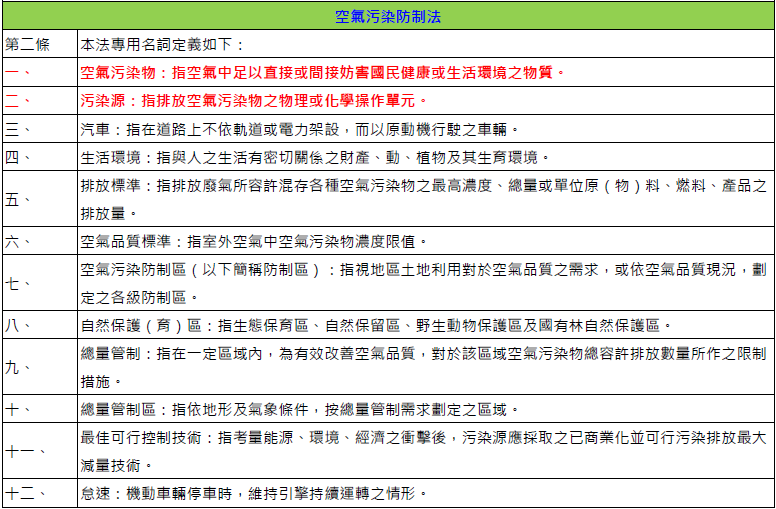Click the title 空氣污染防制法
776x509 pixels.
click(x=388, y=17)
